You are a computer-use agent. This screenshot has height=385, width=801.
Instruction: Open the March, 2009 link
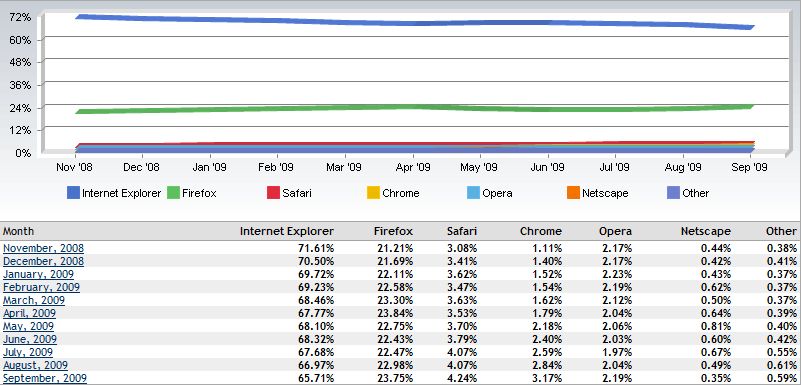[34, 300]
